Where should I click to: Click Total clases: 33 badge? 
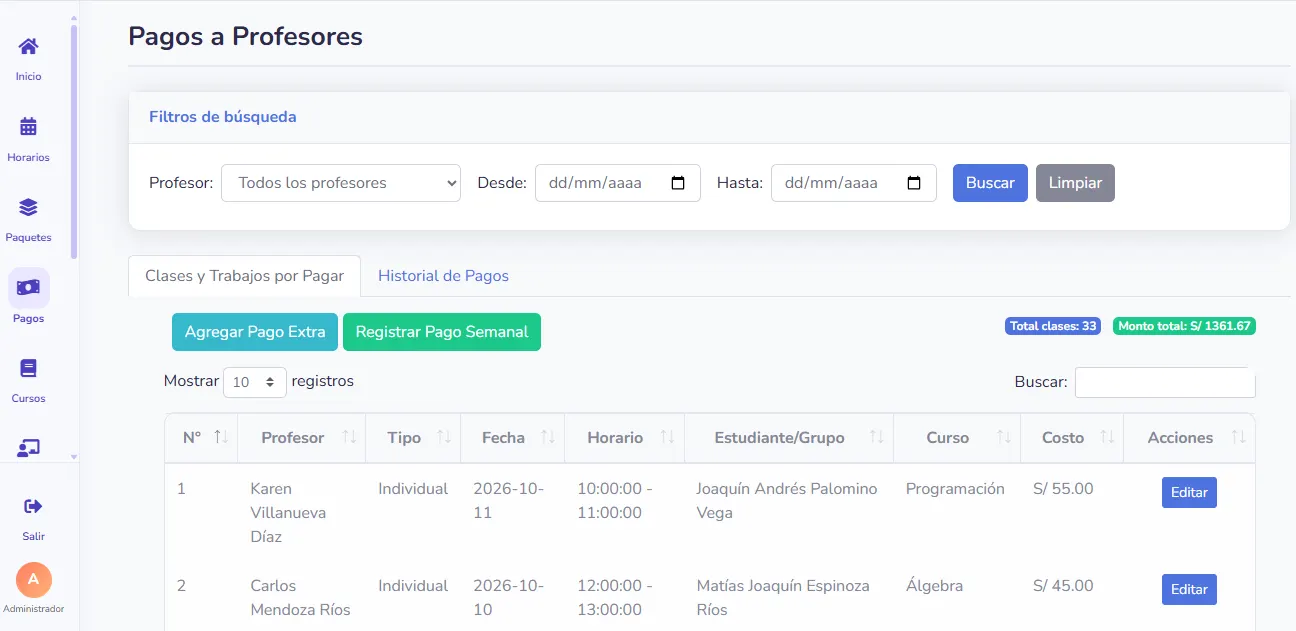click(x=1053, y=326)
